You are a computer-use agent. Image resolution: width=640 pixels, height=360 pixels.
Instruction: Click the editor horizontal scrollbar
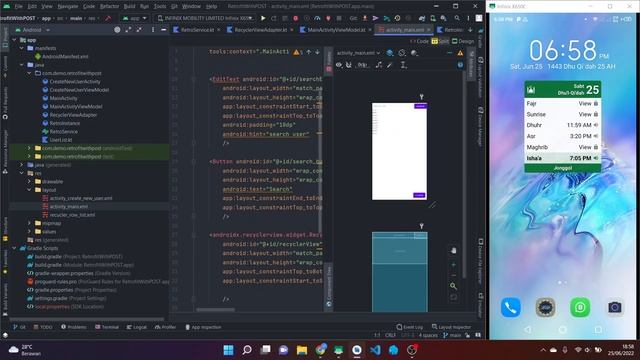(x=215, y=310)
